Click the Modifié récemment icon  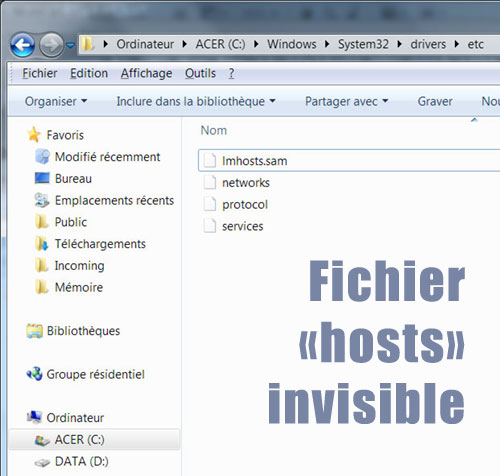point(42,156)
